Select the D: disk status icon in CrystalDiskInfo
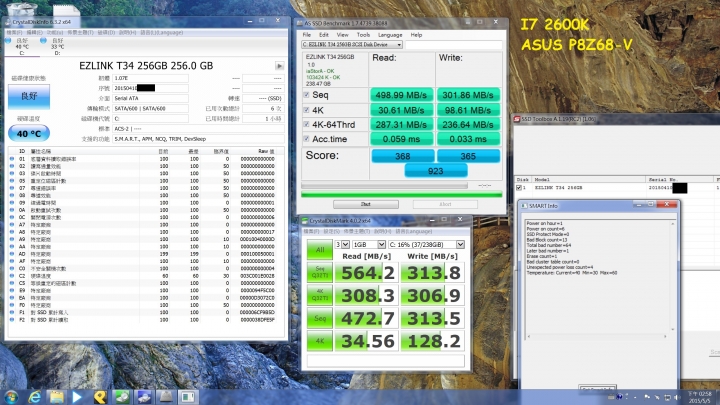 click(43, 41)
